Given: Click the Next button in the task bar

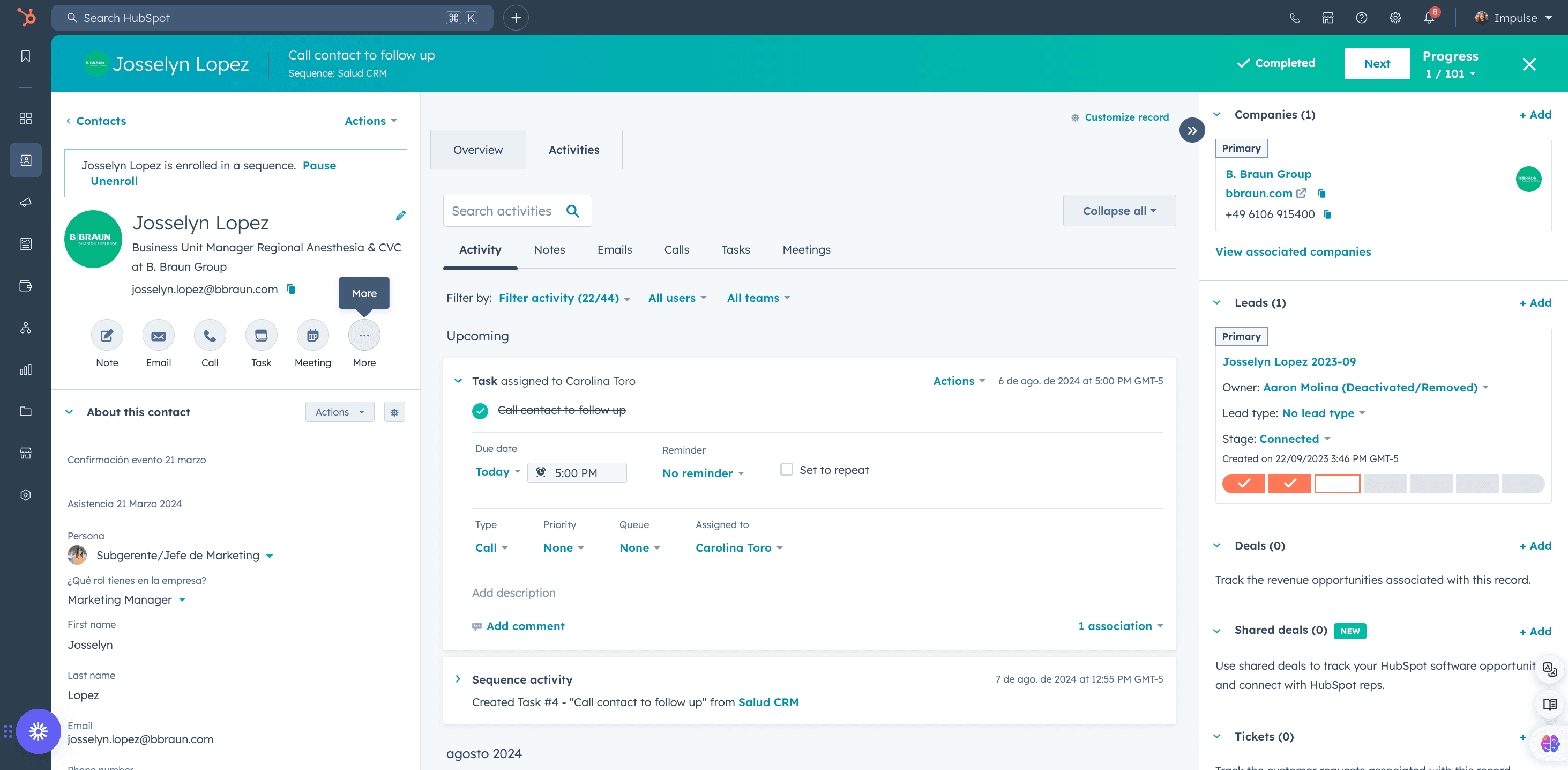Looking at the screenshot, I should [x=1377, y=63].
